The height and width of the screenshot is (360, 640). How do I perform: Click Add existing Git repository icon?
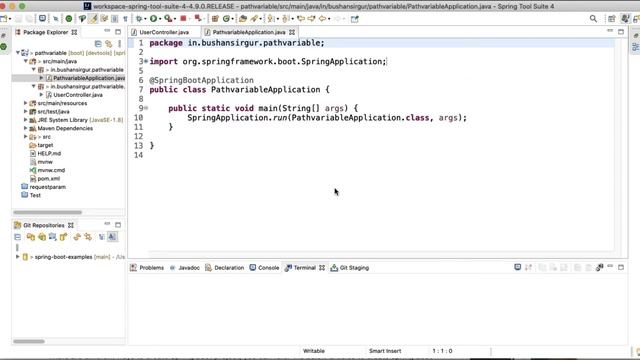[x=31, y=237]
